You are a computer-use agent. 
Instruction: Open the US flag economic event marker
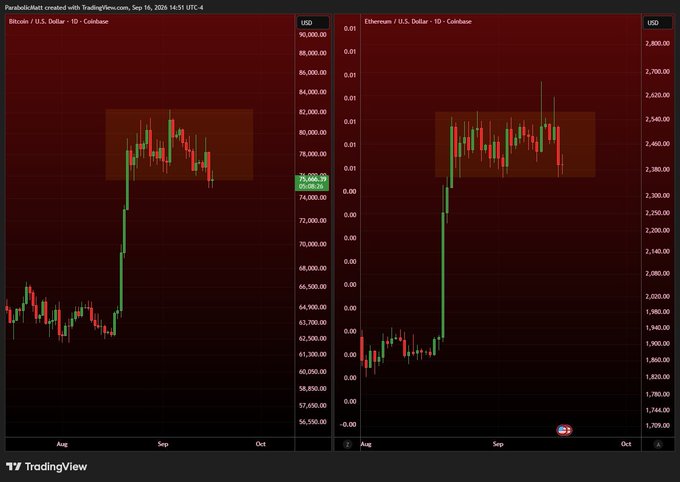pyautogui.click(x=564, y=430)
